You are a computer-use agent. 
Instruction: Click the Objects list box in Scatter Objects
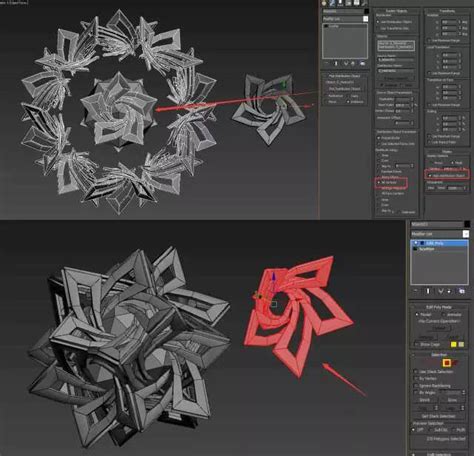click(396, 46)
